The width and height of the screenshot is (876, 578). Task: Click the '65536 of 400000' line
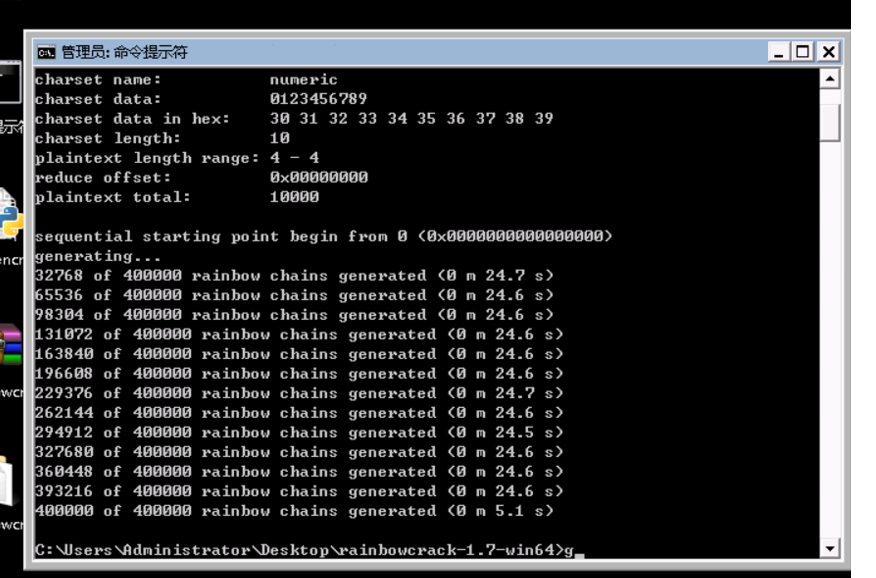tap(294, 295)
